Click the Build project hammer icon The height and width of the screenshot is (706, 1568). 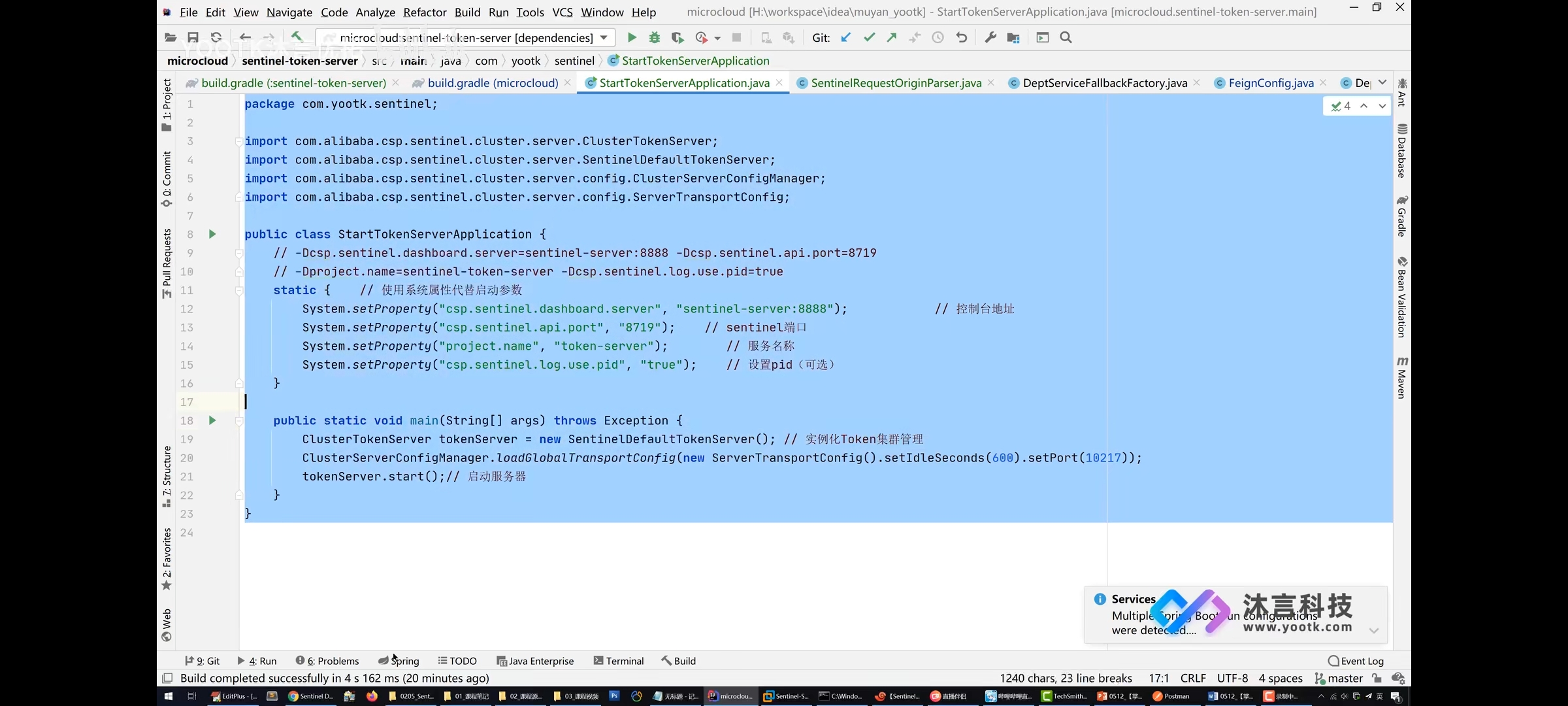point(297,37)
